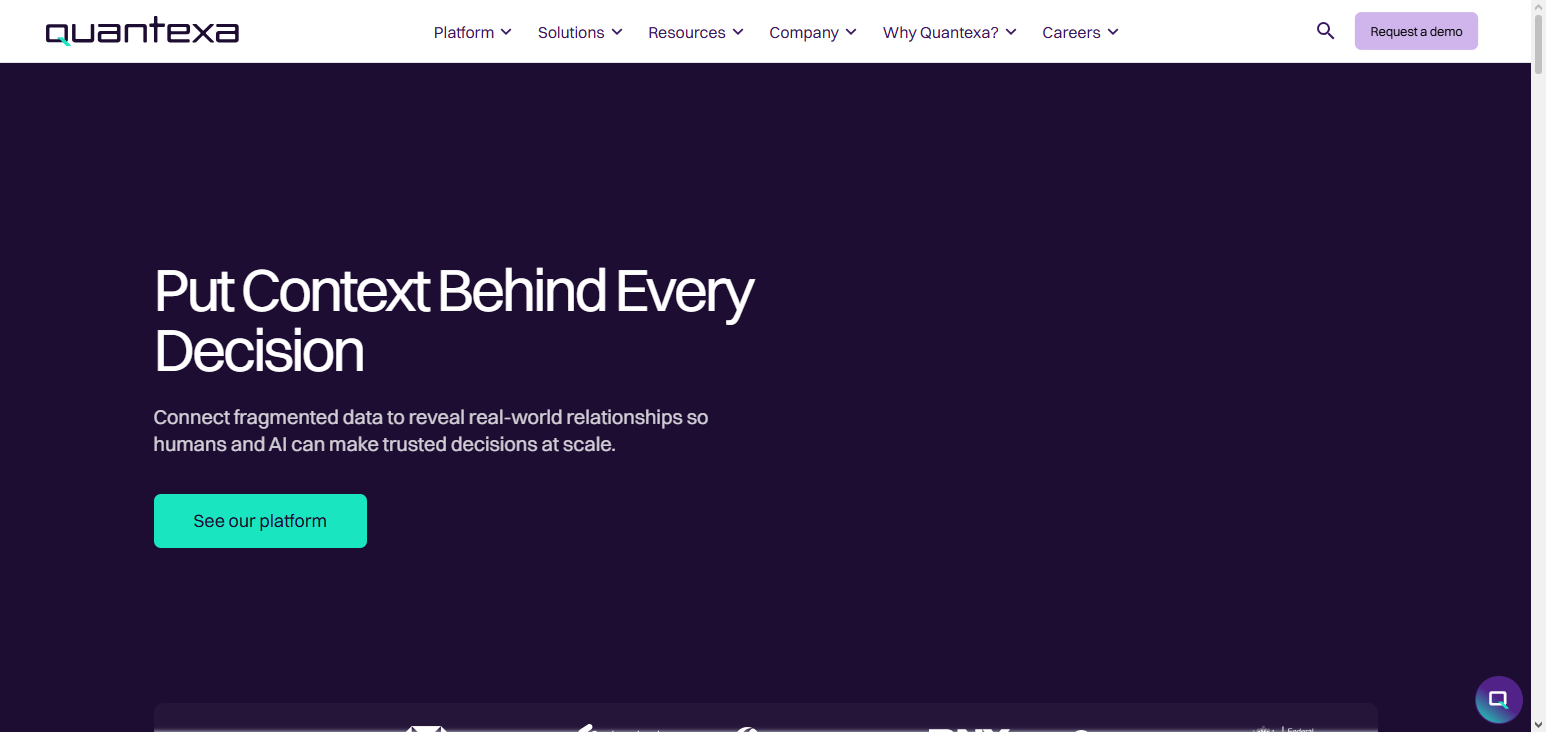Click the partially visible BNY logo
This screenshot has width=1546, height=732.
967,728
